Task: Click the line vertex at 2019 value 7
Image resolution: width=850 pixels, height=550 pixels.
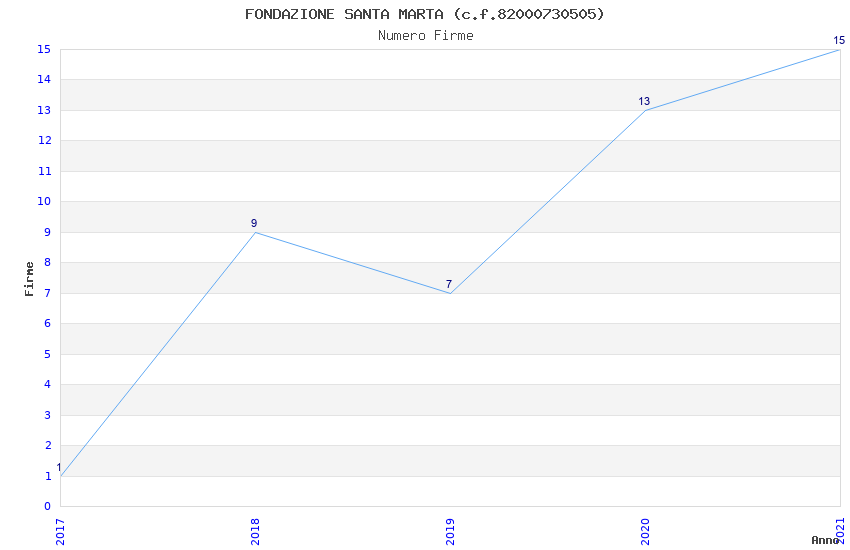Action: (x=450, y=293)
